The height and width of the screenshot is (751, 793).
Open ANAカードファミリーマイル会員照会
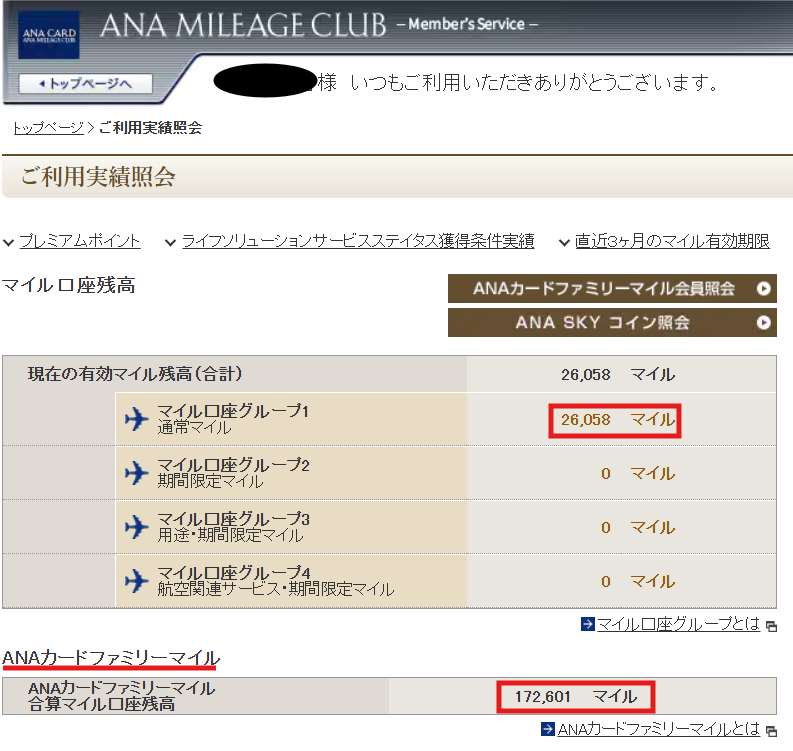tap(612, 289)
